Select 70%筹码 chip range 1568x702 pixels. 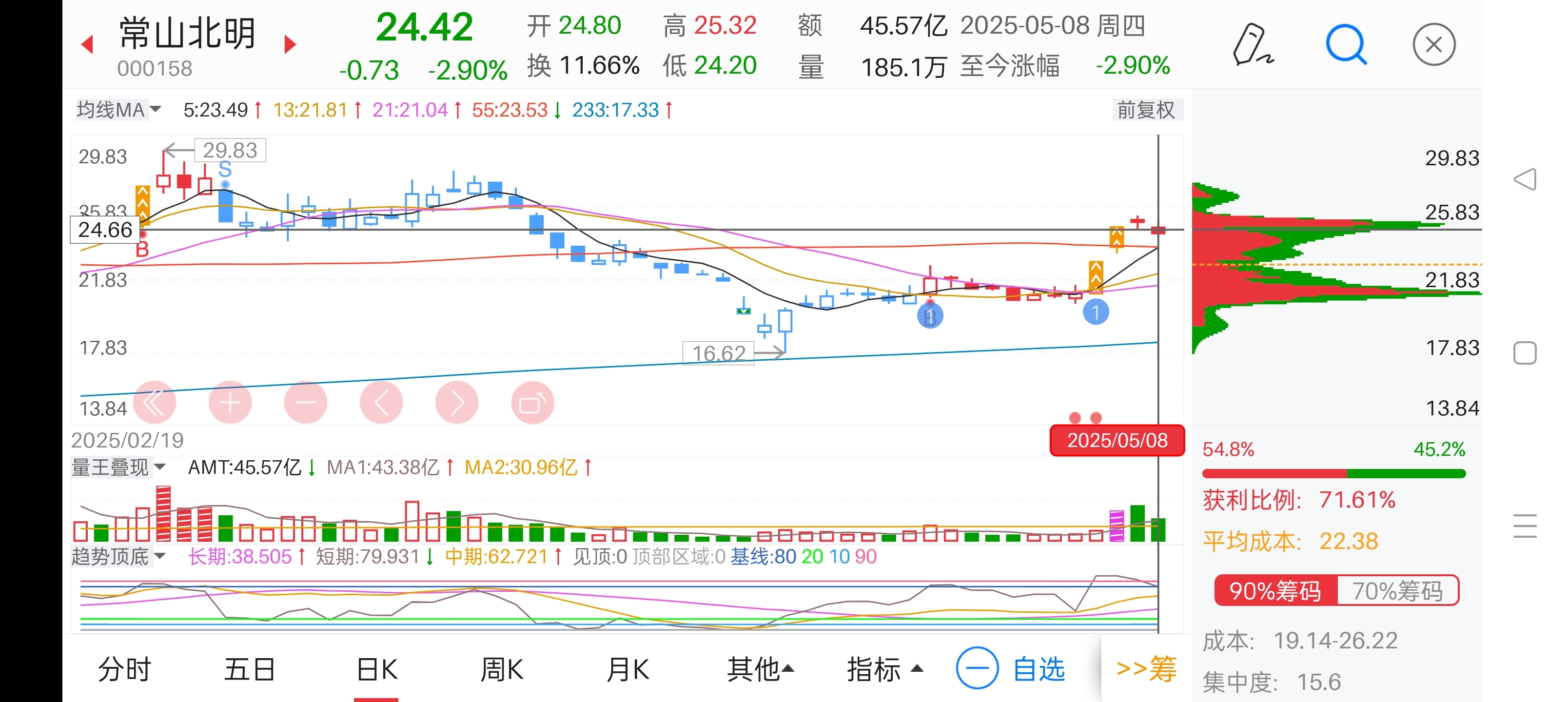click(1397, 590)
